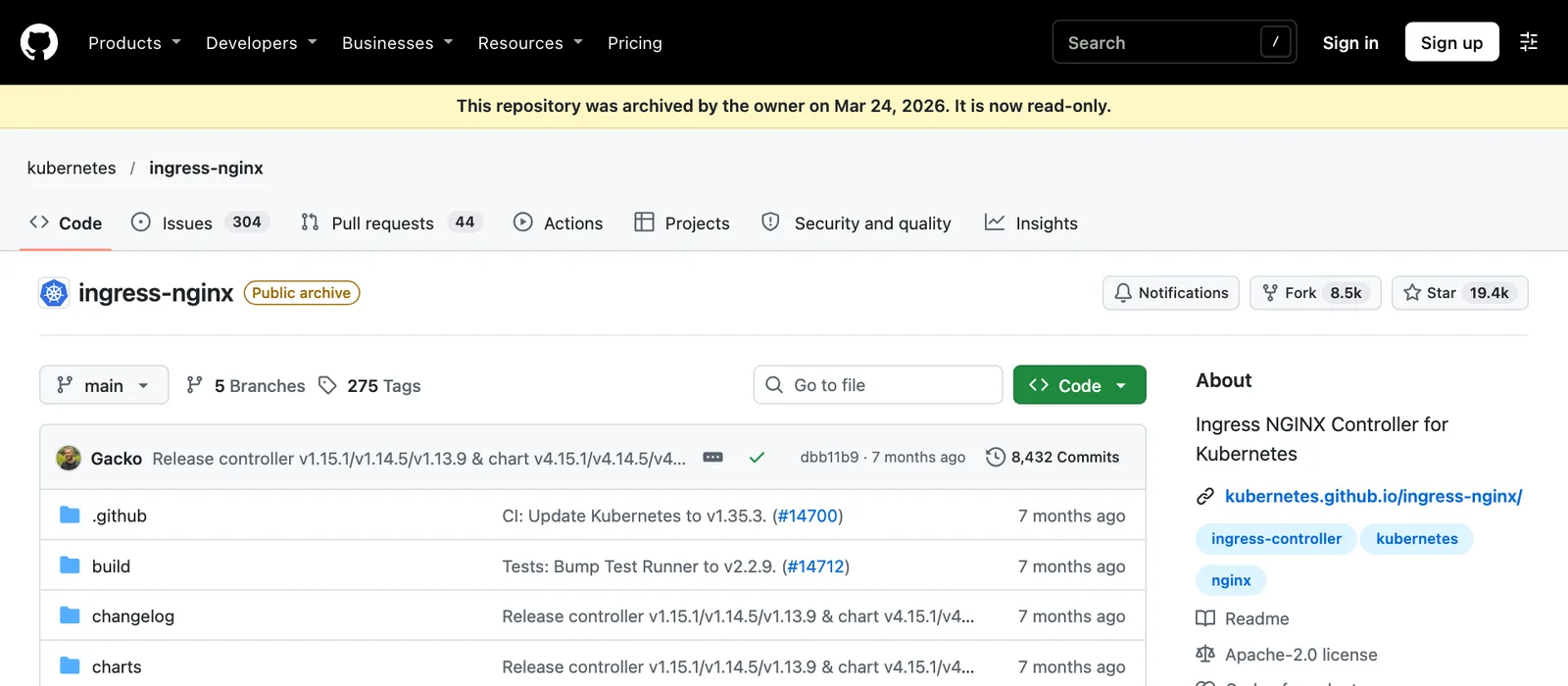
Task: Switch to the Pull requests tab
Action: 392,223
